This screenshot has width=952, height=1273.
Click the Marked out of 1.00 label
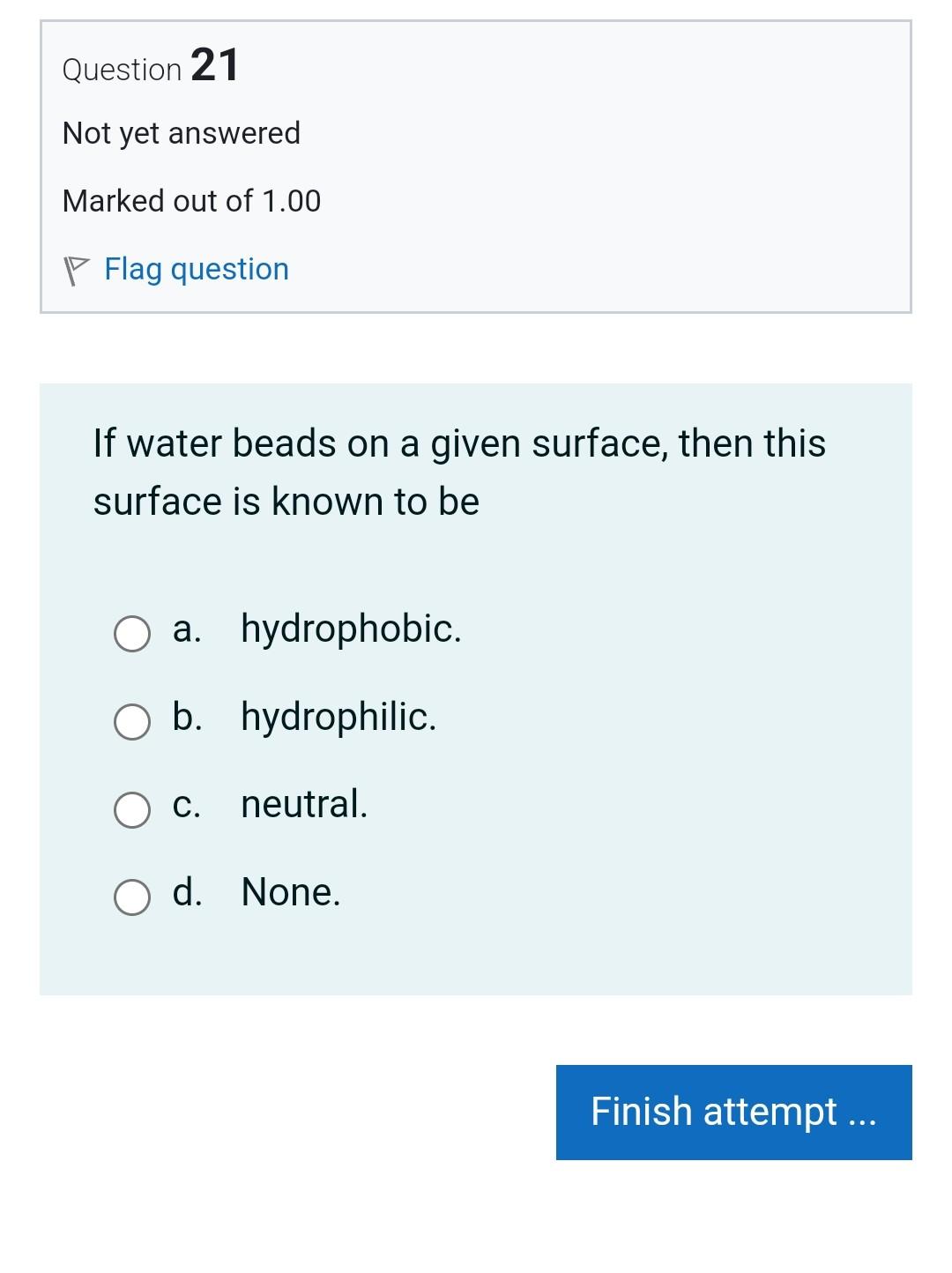tap(190, 200)
